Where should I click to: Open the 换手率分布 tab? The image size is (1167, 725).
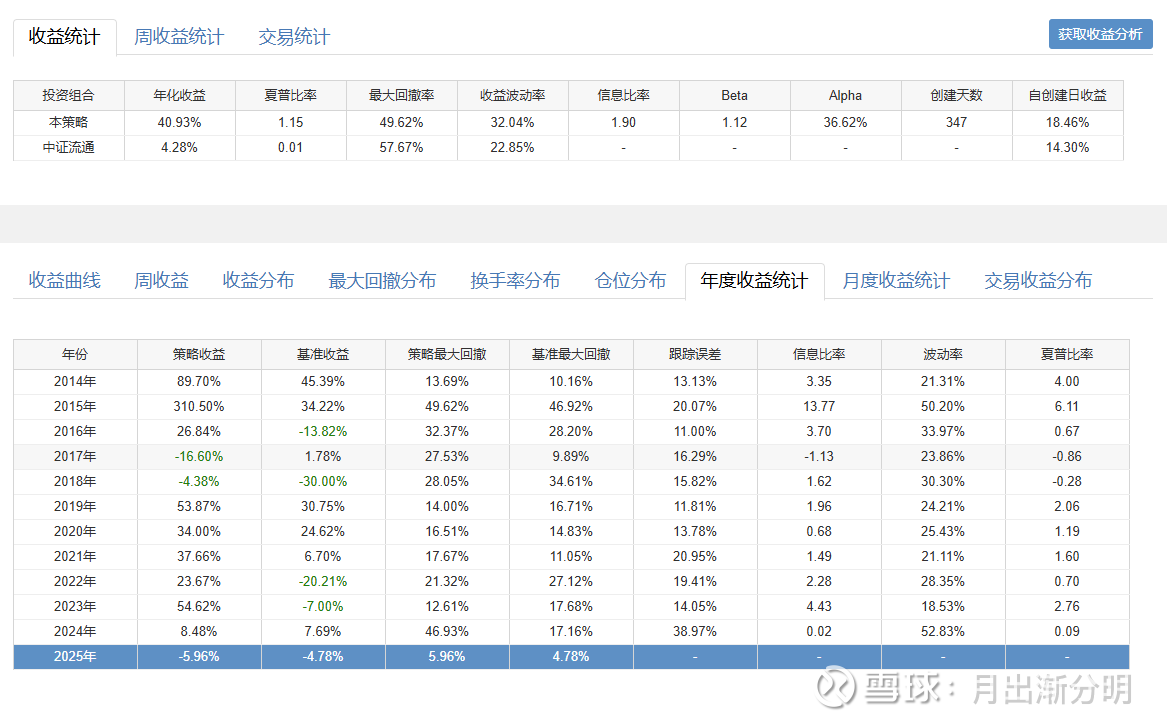coord(515,281)
